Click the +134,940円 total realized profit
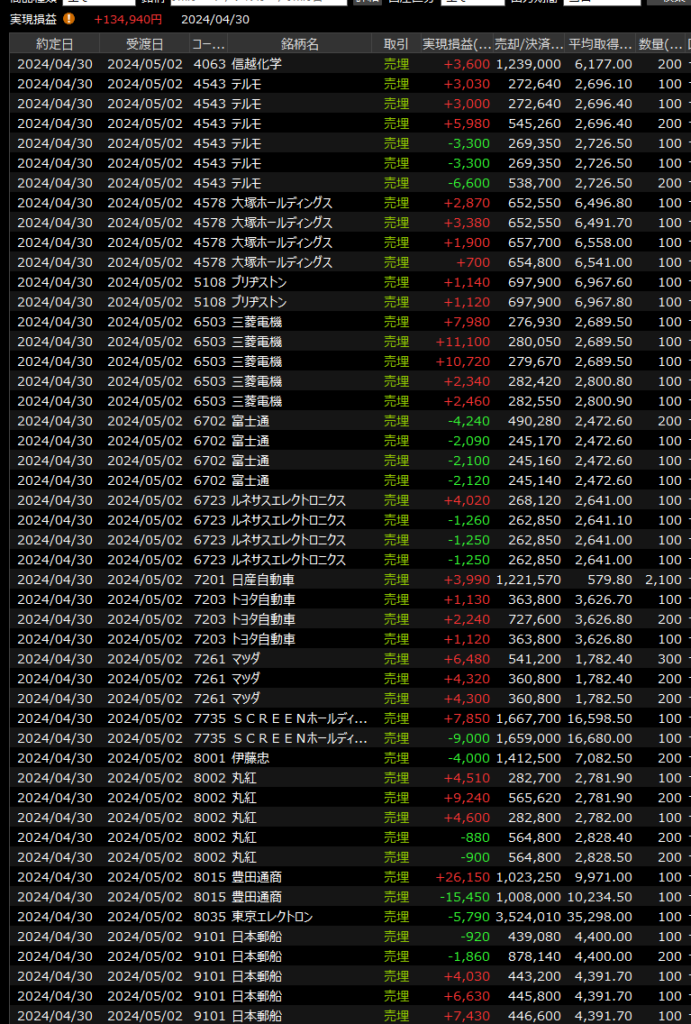 tap(128, 19)
